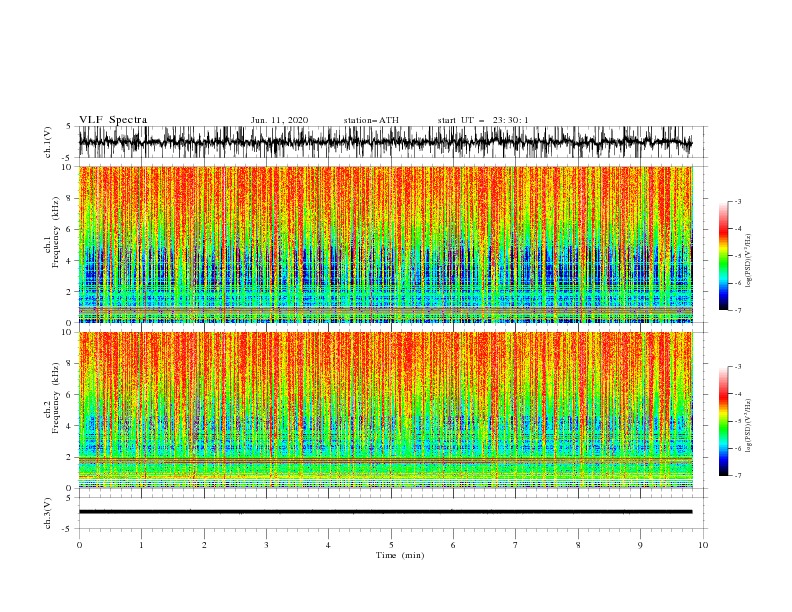Select the "ch.1 Frequency (kHz)" axis label
This screenshot has width=792, height=612.
click(52, 232)
